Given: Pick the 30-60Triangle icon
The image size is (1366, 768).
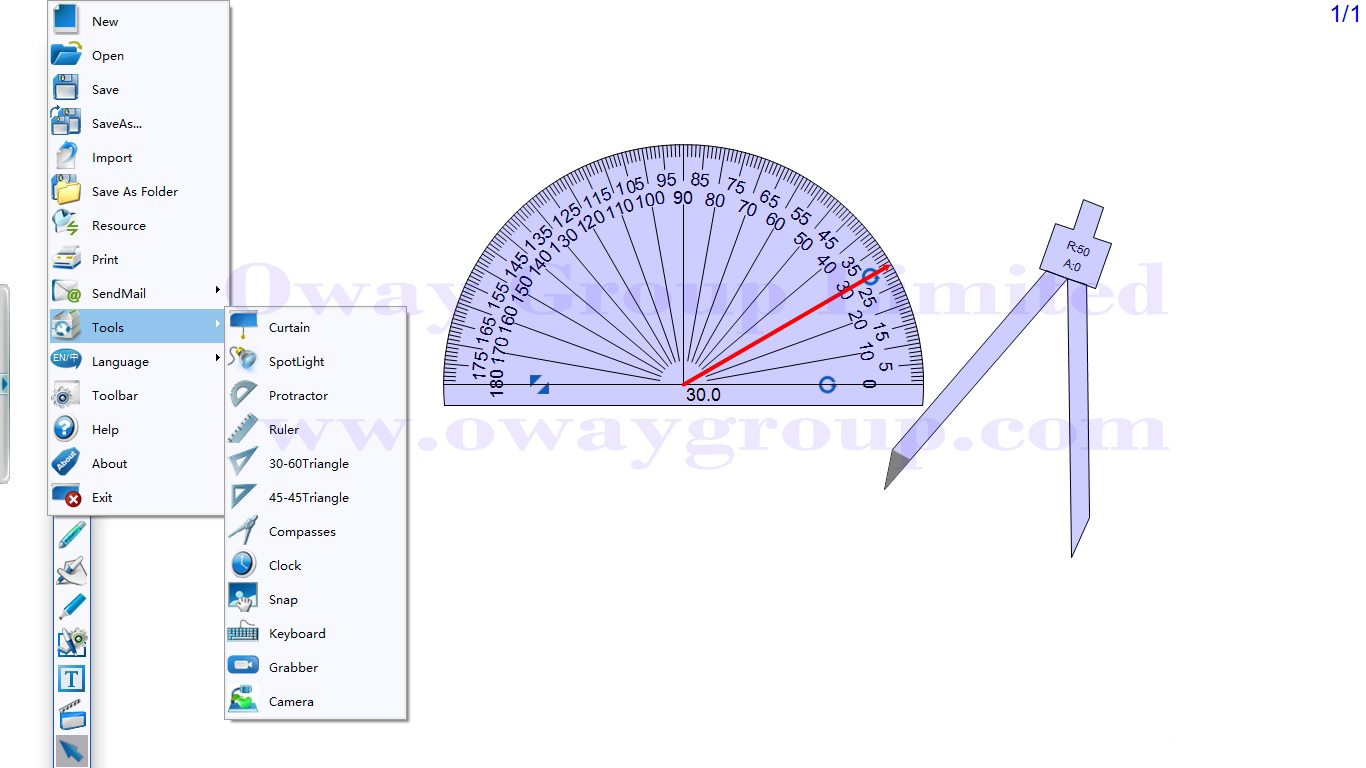Looking at the screenshot, I should click(243, 463).
